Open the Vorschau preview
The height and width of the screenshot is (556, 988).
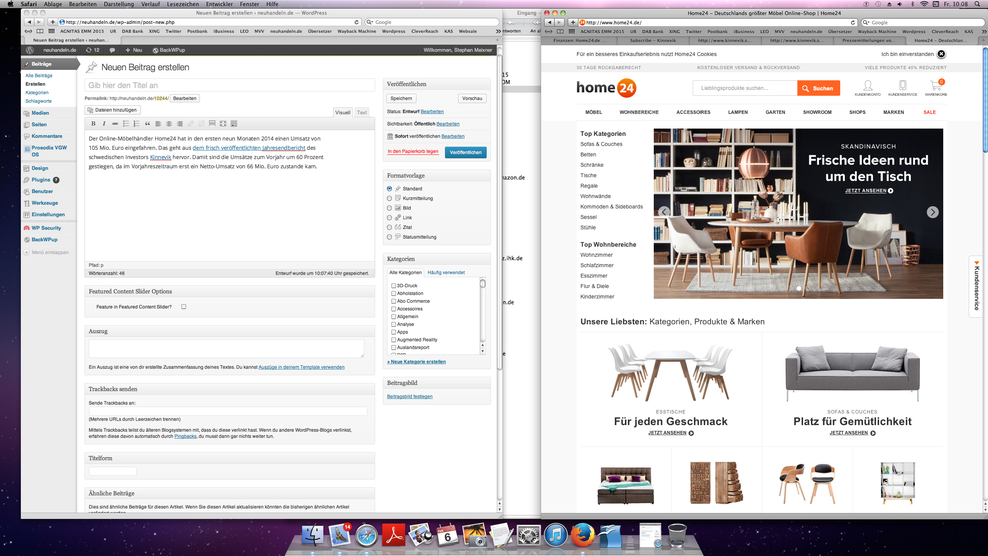coord(472,98)
